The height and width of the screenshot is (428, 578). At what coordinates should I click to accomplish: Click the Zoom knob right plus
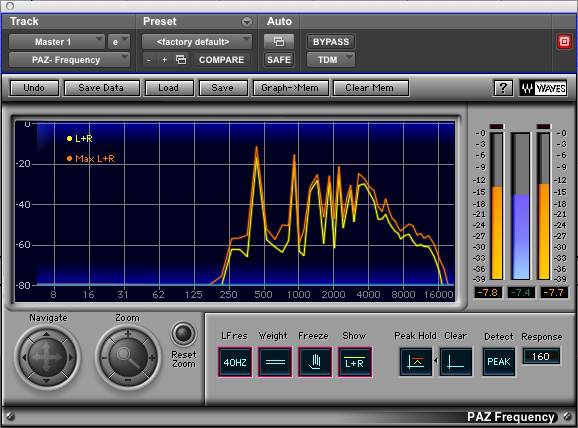pyautogui.click(x=152, y=358)
